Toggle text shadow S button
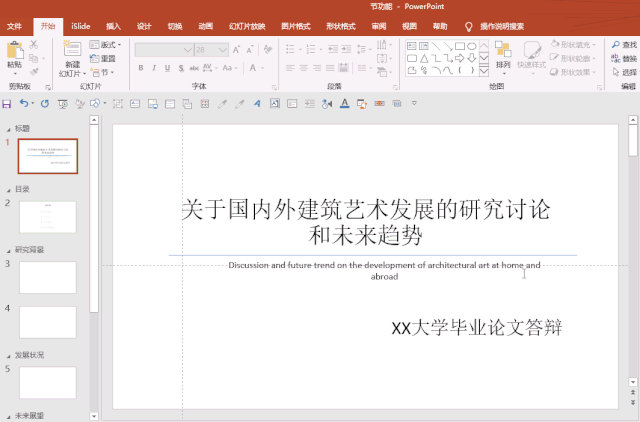This screenshot has height=422, width=640. (181, 68)
